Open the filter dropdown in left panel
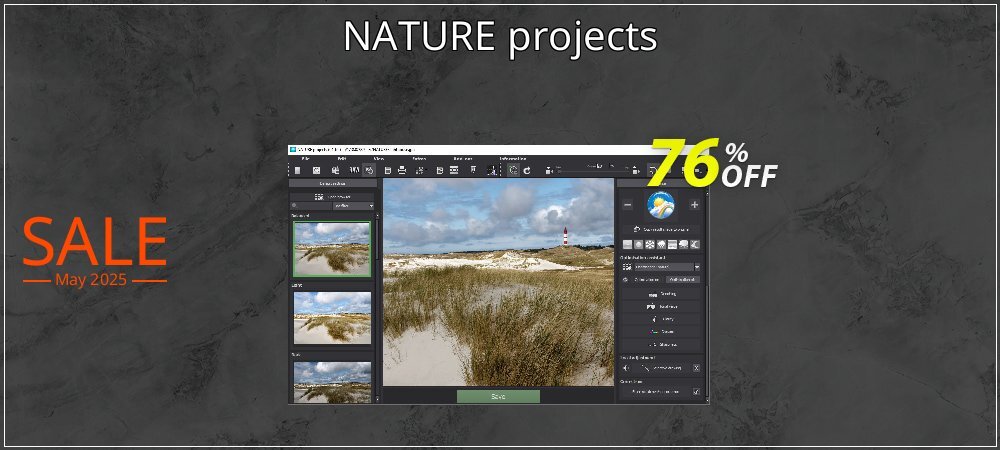The width and height of the screenshot is (1000, 450). (353, 206)
